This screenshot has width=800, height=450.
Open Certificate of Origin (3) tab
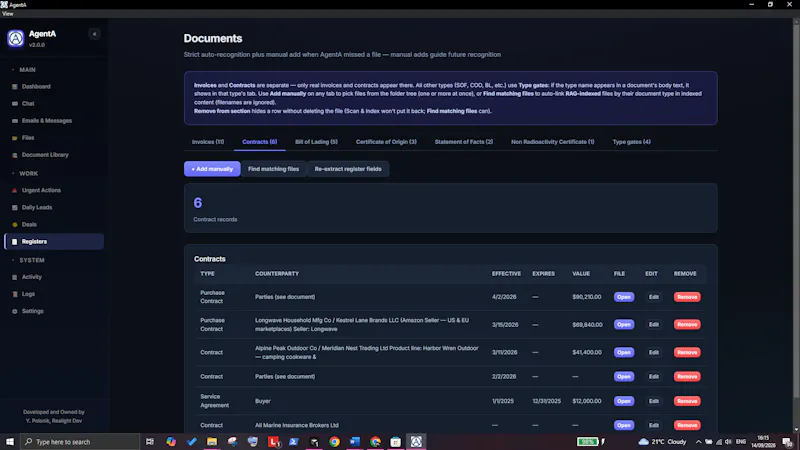[386, 142]
